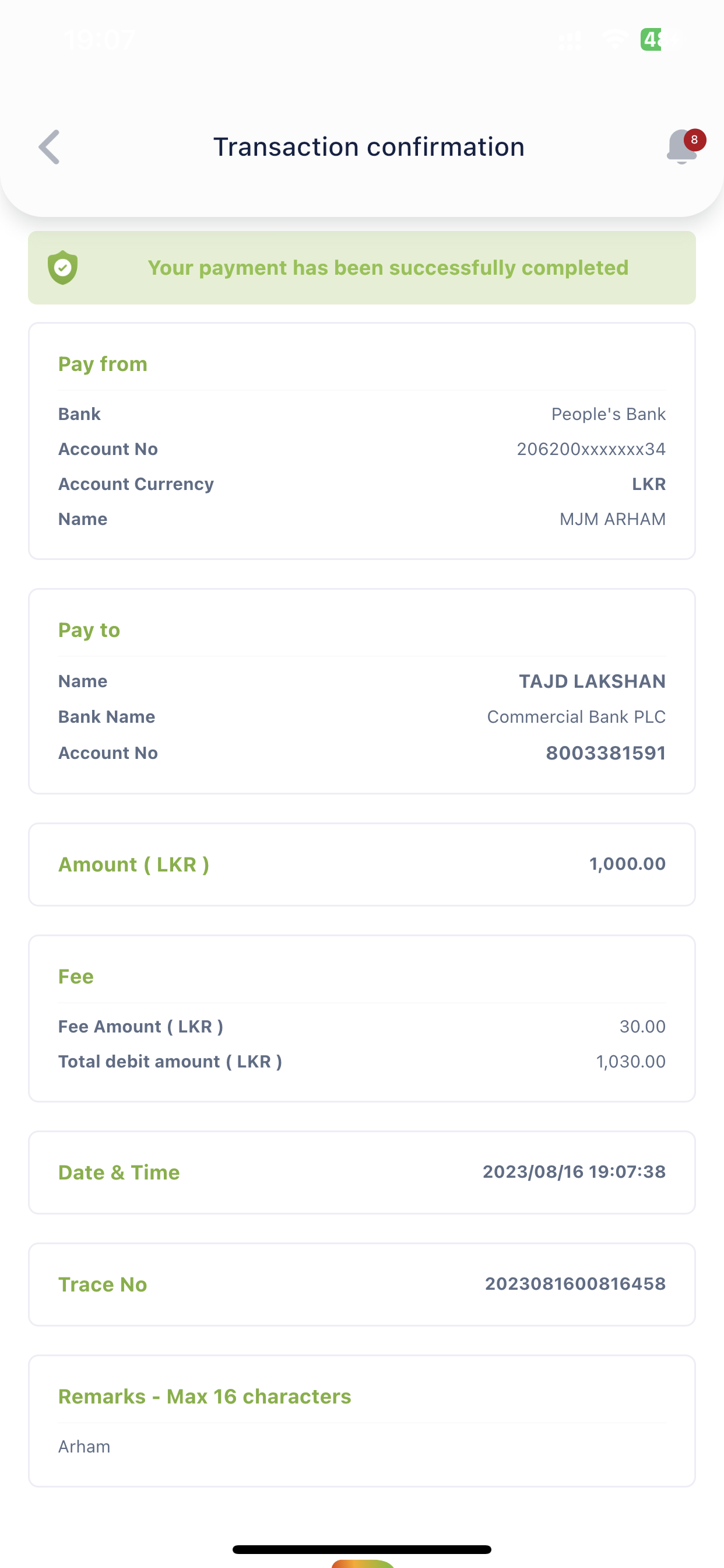Tap the status bar clock
This screenshot has height=1568, width=724.
(100, 40)
